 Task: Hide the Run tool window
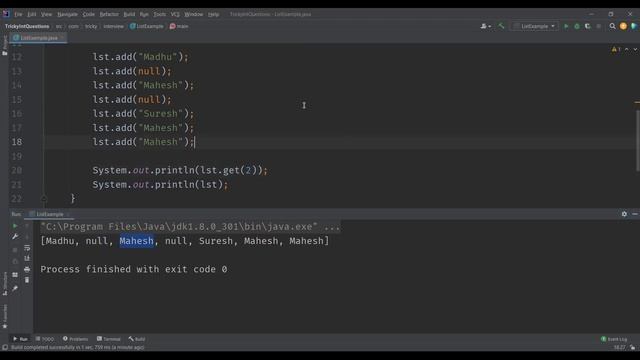pyautogui.click(x=635, y=214)
